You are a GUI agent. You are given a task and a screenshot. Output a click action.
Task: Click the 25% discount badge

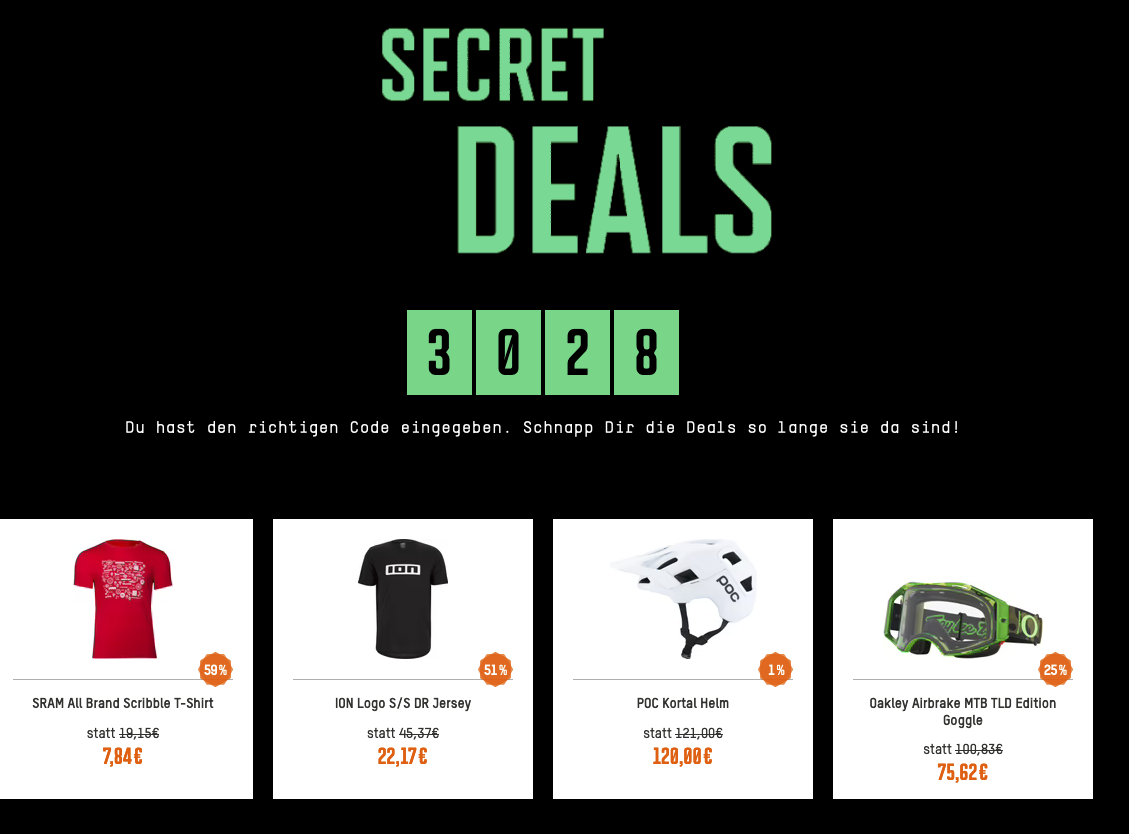(x=1056, y=670)
